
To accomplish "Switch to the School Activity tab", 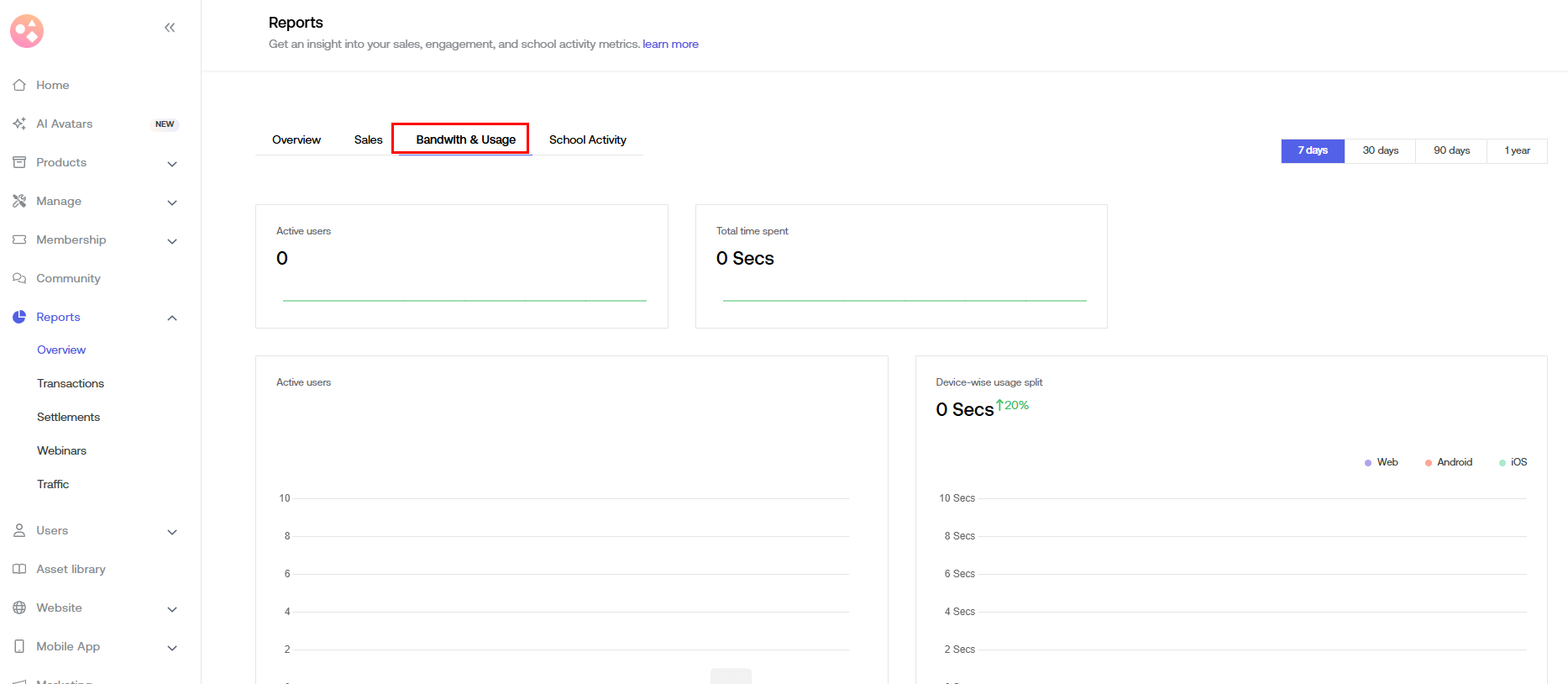I will point(587,139).
